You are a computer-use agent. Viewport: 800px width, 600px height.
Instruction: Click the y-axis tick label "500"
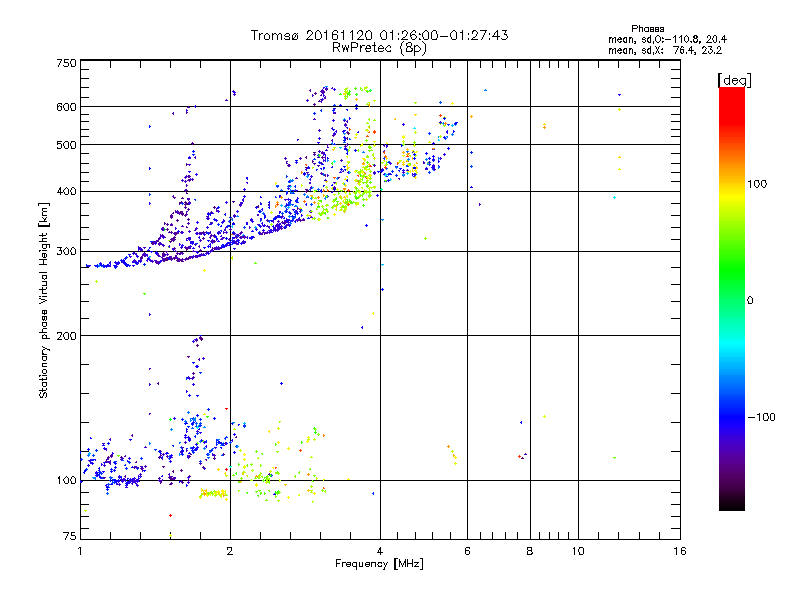click(67, 145)
